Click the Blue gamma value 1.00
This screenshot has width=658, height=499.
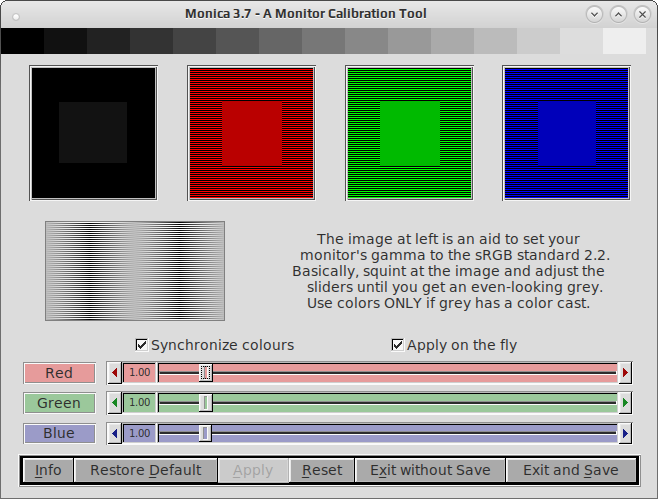[x=140, y=433]
